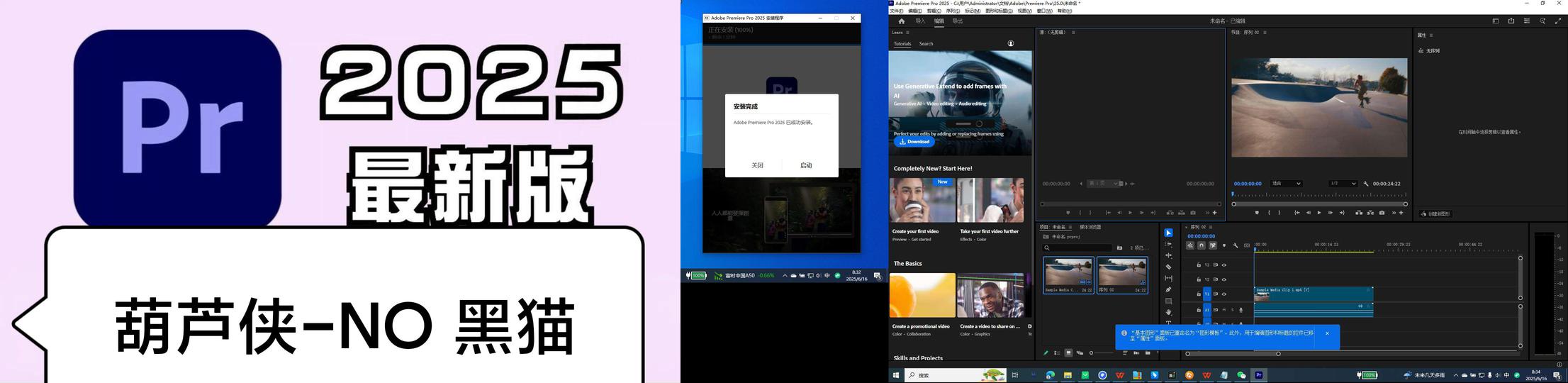Click the Quick Export share icon
Screen dimensions: 1568x383
pos(1511,21)
